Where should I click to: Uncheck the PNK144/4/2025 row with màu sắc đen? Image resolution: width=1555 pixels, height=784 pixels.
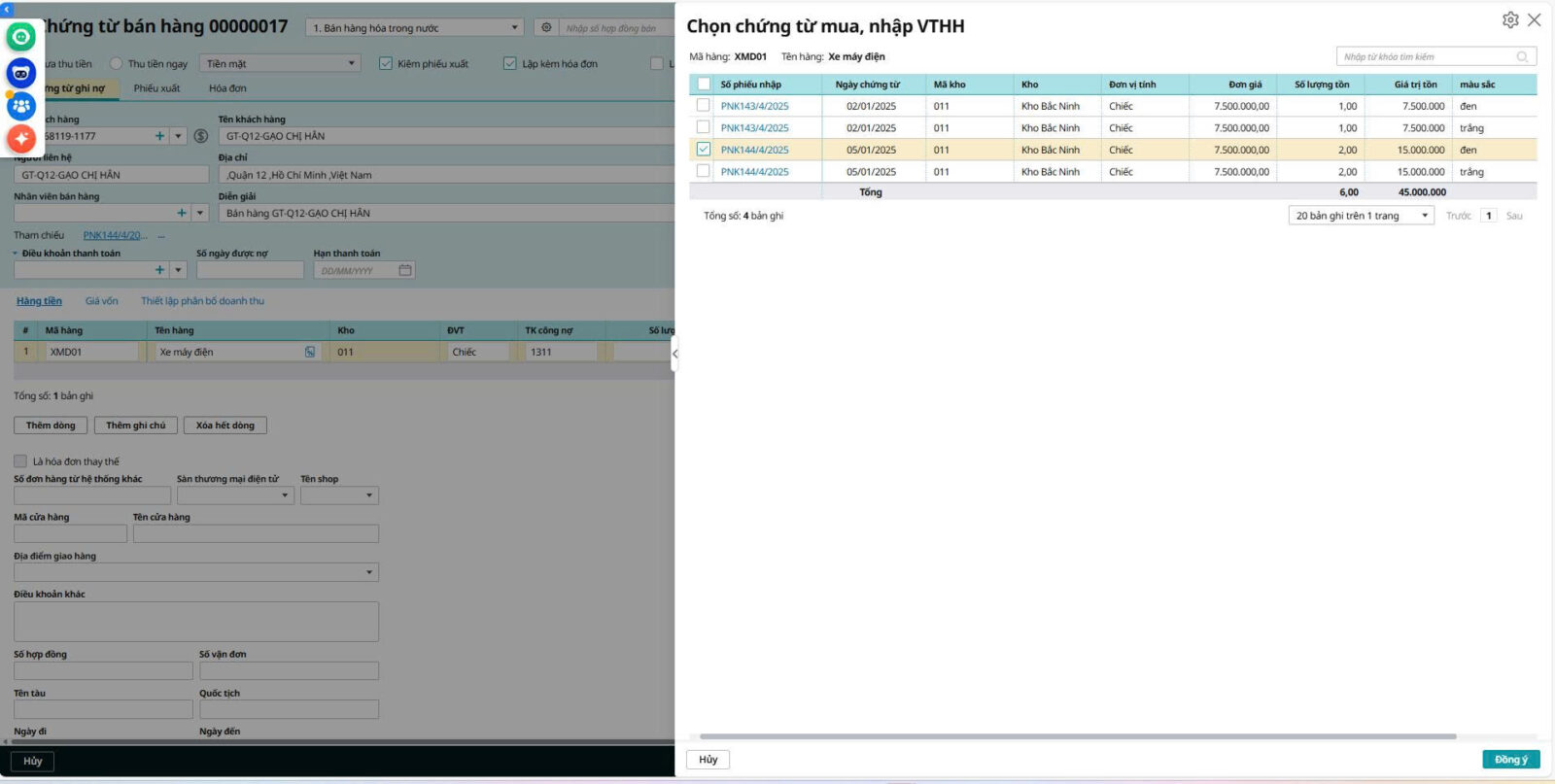pos(704,150)
